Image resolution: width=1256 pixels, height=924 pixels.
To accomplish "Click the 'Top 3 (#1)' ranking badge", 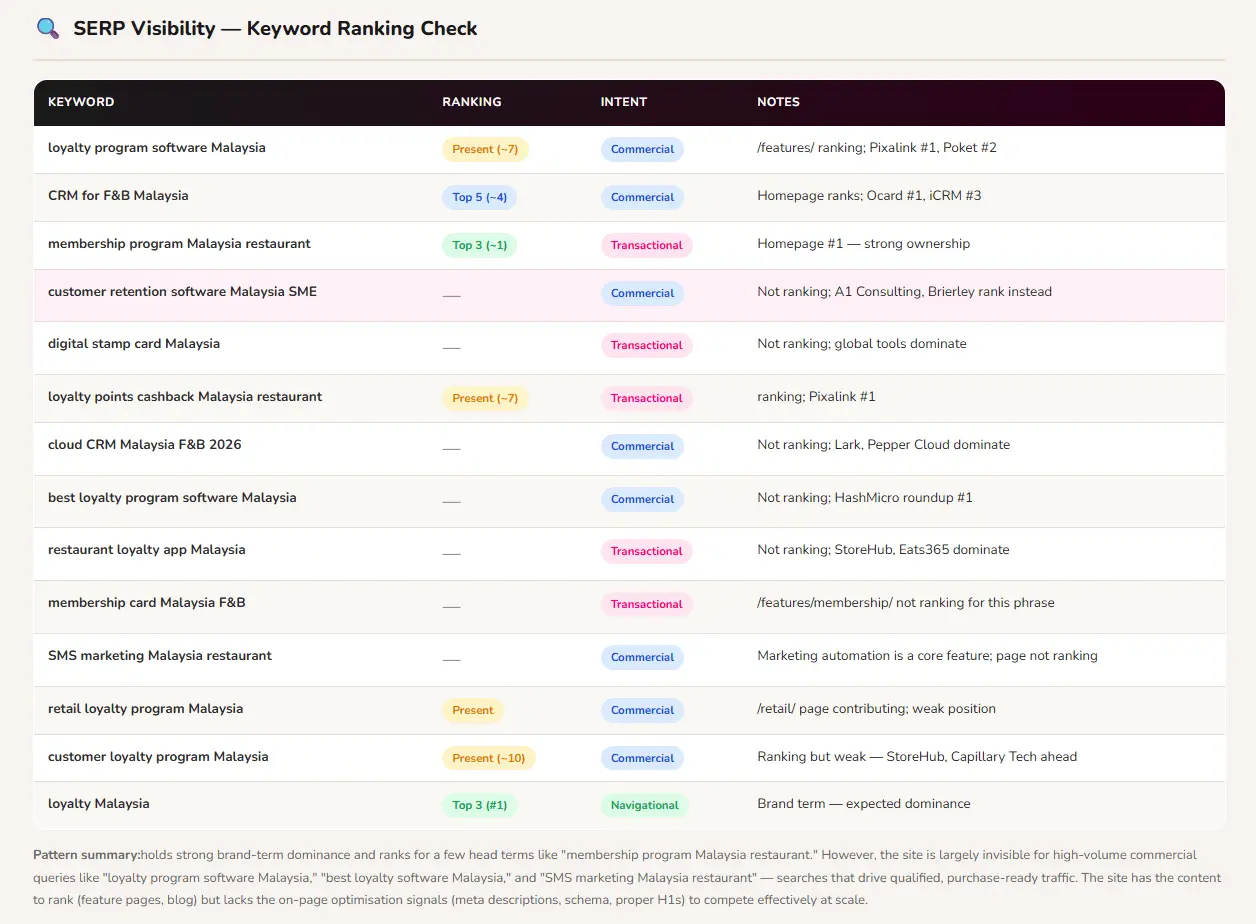I will click(x=481, y=806).
